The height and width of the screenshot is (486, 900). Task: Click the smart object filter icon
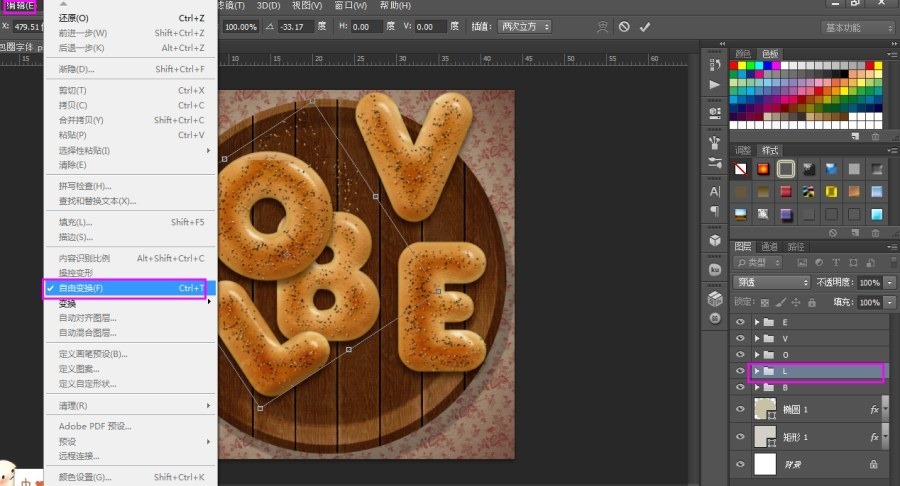tap(870, 263)
